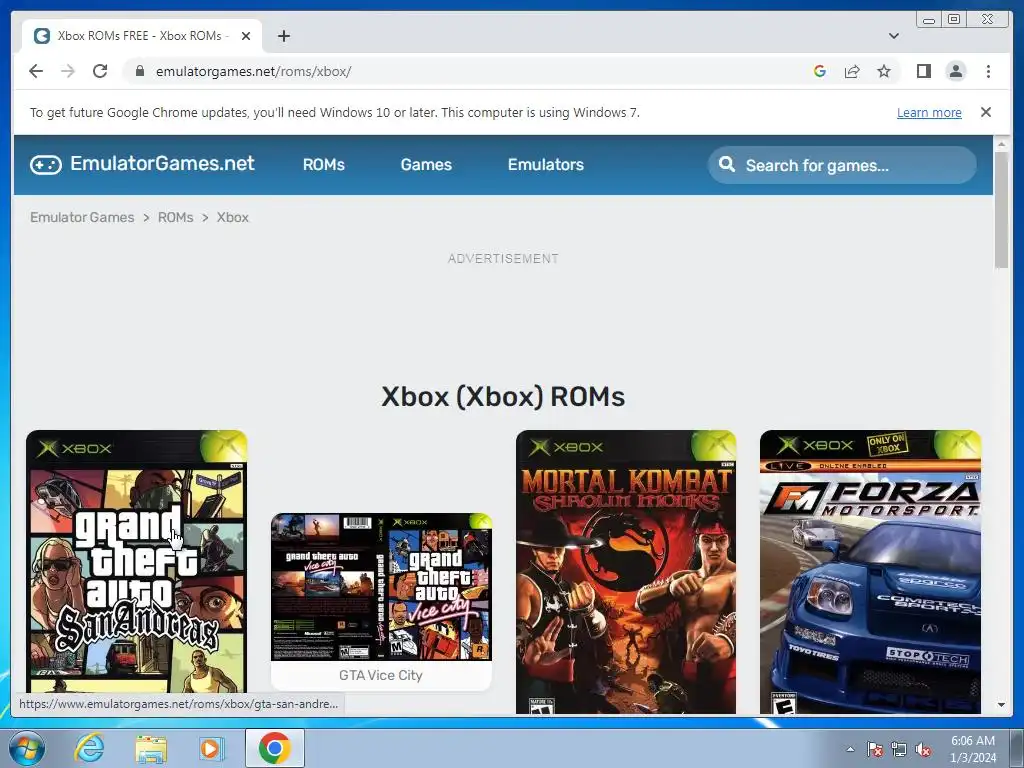Open Windows Explorer from taskbar
Viewport: 1024px width, 768px height.
151,748
